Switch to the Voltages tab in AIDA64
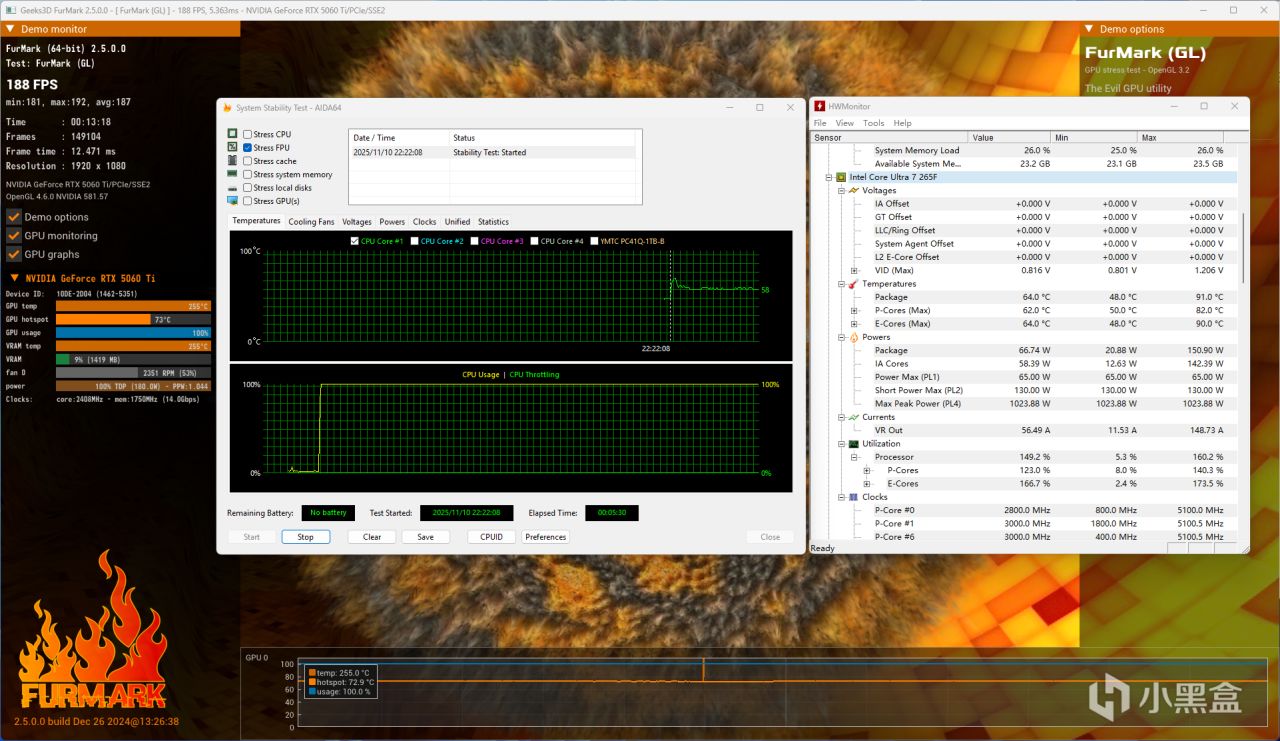 pos(357,222)
